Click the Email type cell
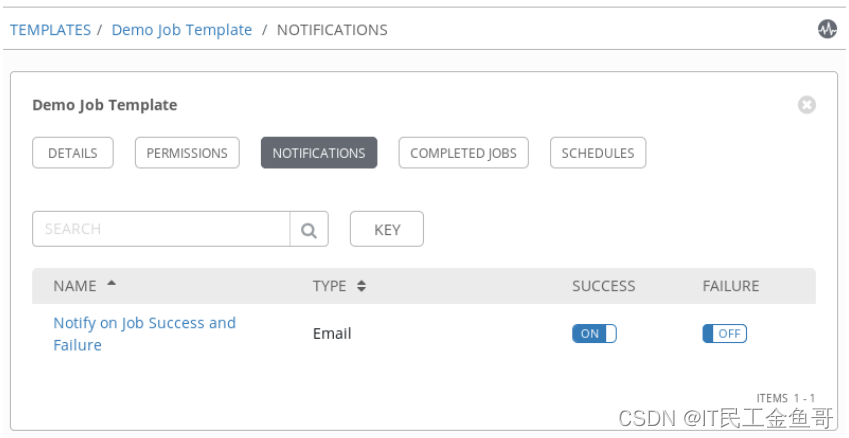Image resolution: width=849 pixels, height=438 pixels. (x=332, y=333)
